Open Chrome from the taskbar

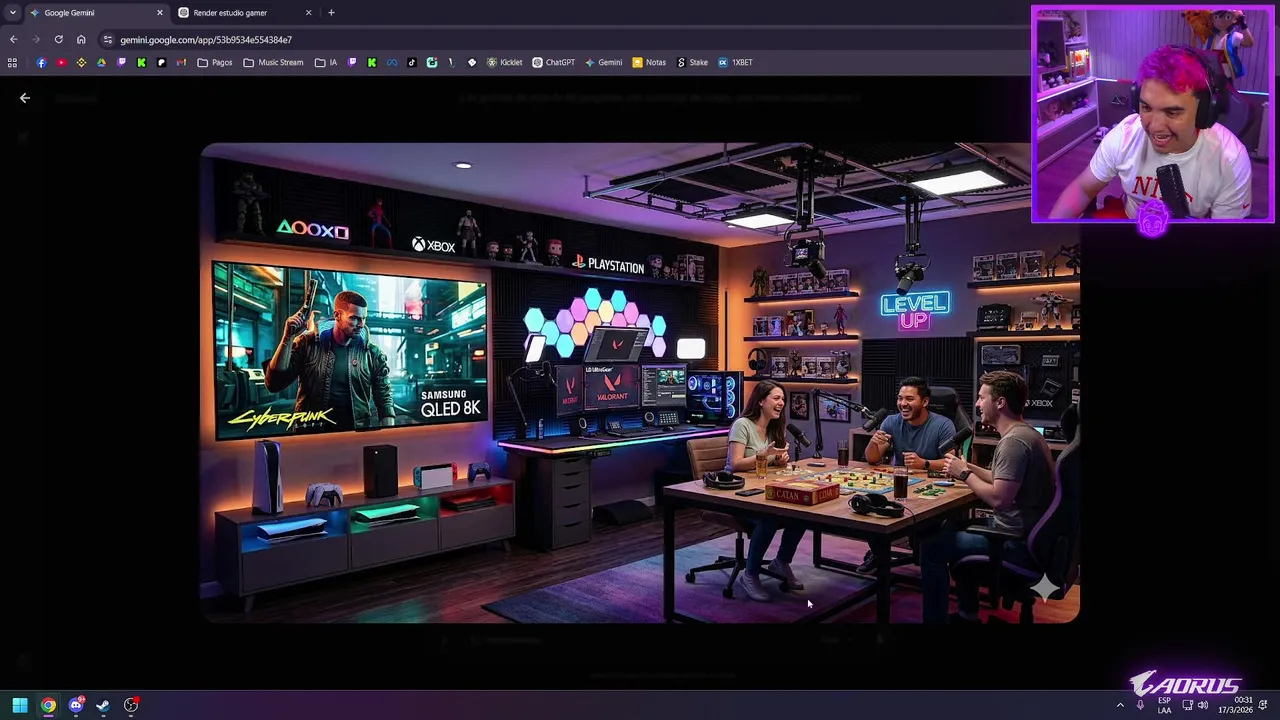click(48, 705)
